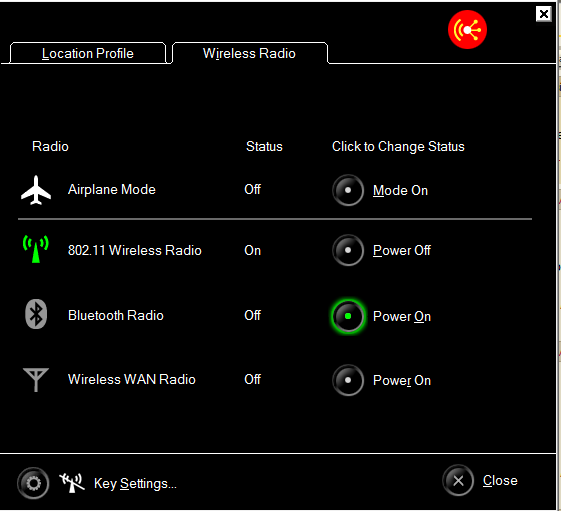Click the Wireless WAN antenna icon
Screen dimensions: 561x511
click(x=36, y=380)
